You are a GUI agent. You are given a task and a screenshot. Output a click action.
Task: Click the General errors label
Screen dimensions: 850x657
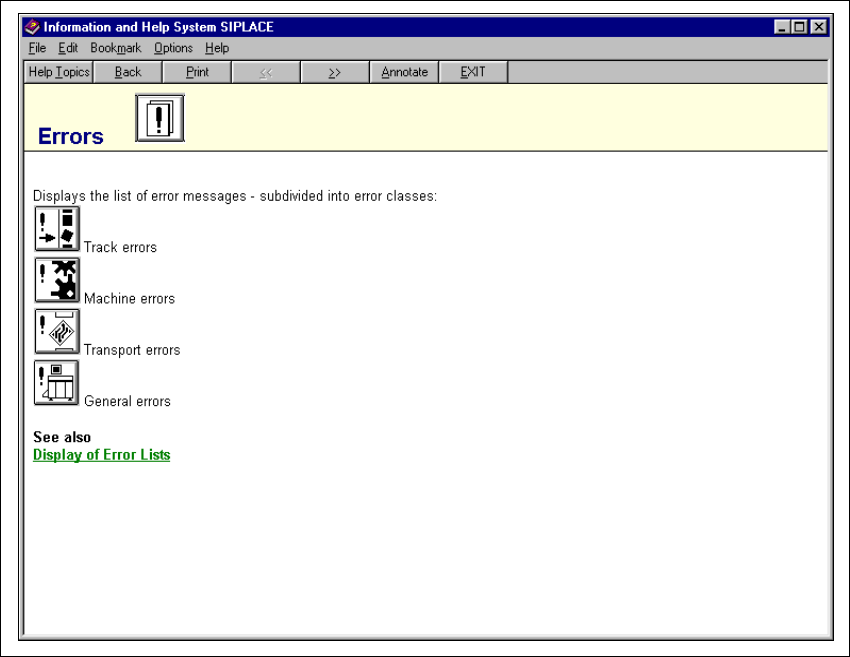127,401
